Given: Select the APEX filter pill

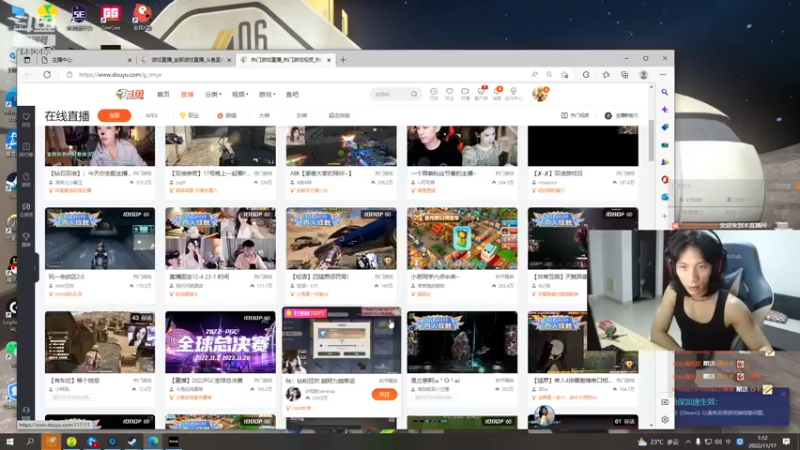Looking at the screenshot, I should 152,115.
